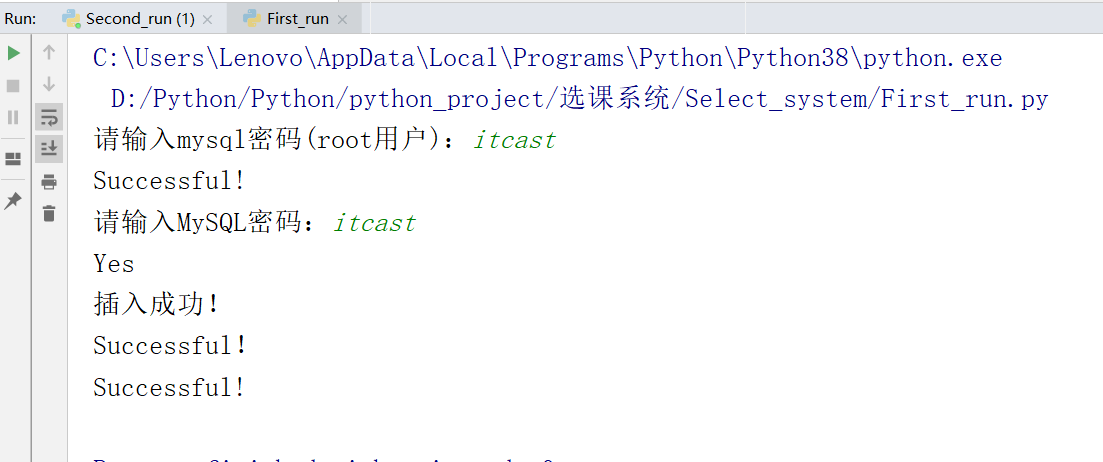Pin the run tab with pin icon

pyautogui.click(x=13, y=201)
